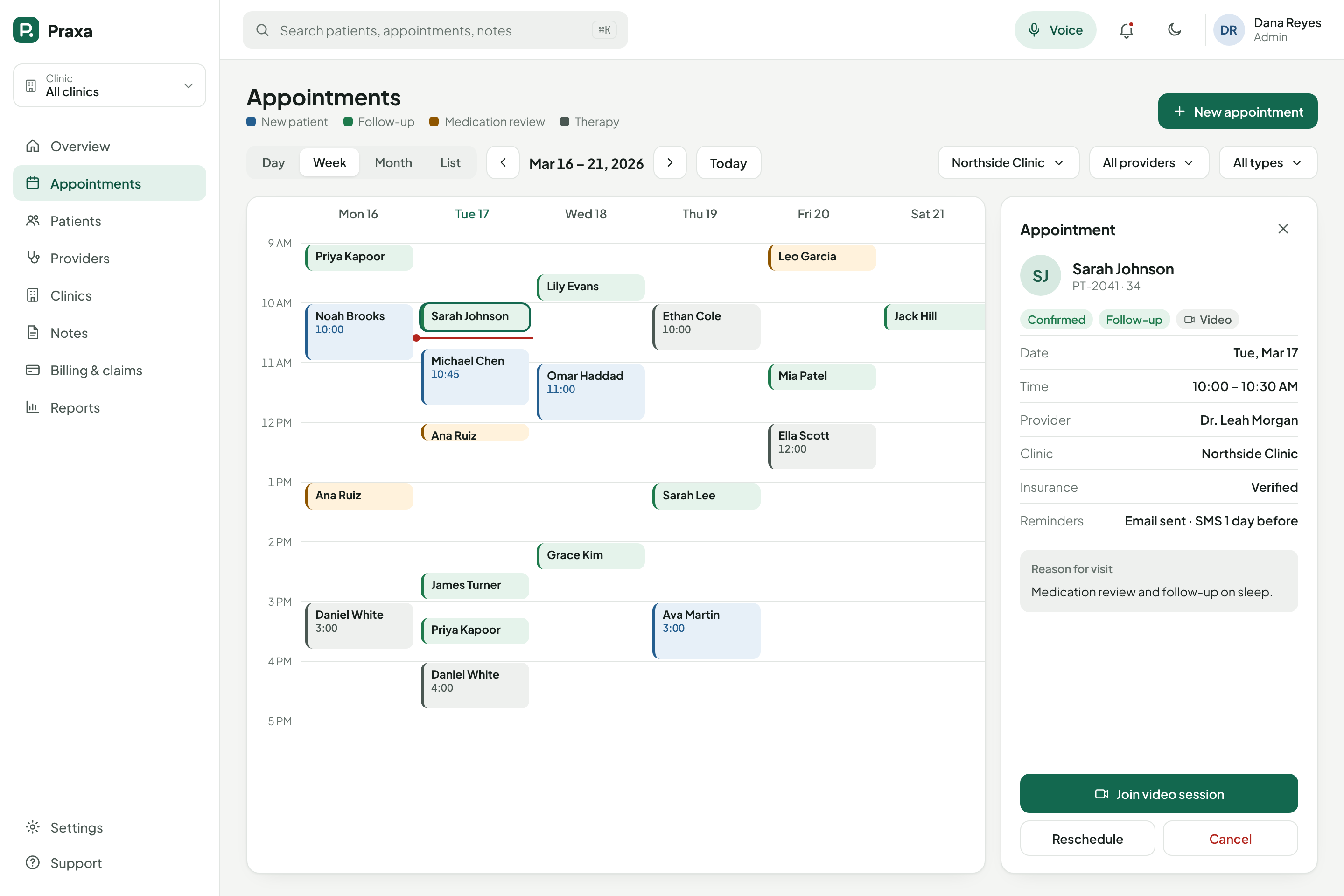
Task: Open the Dana Reyes account menu
Action: [1267, 30]
